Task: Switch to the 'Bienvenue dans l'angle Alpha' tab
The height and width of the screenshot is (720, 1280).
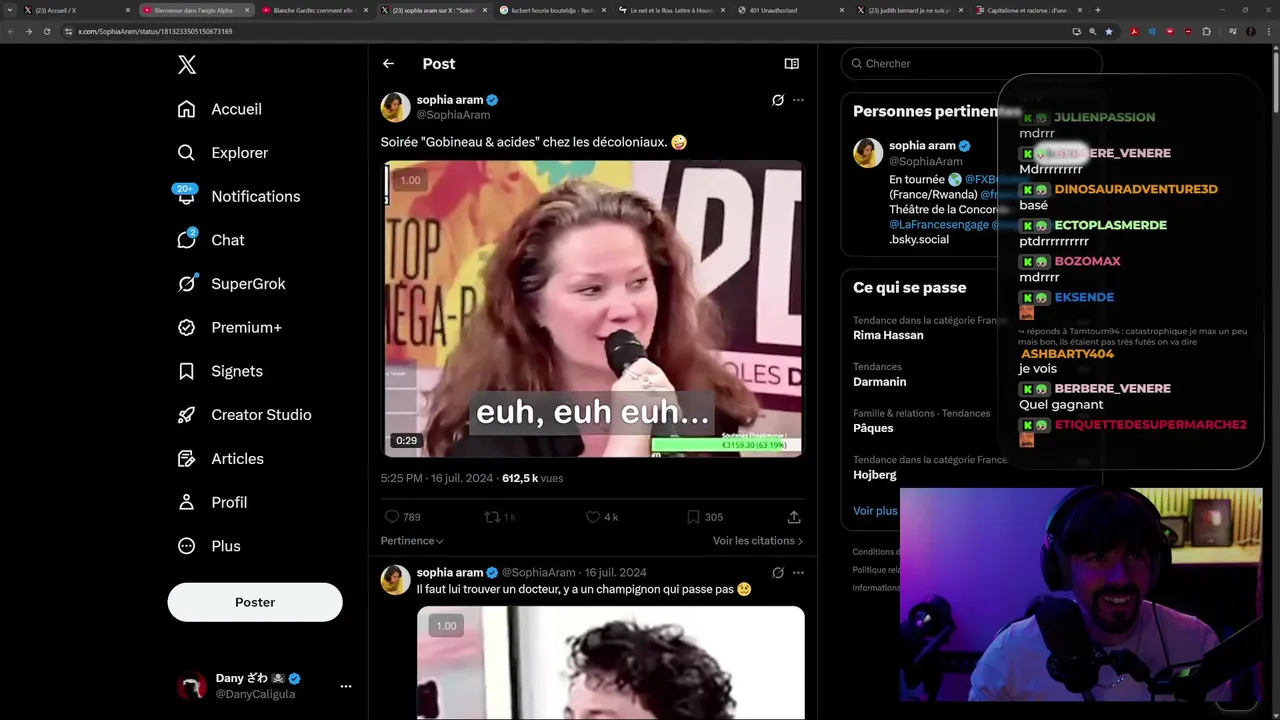Action: (x=195, y=10)
